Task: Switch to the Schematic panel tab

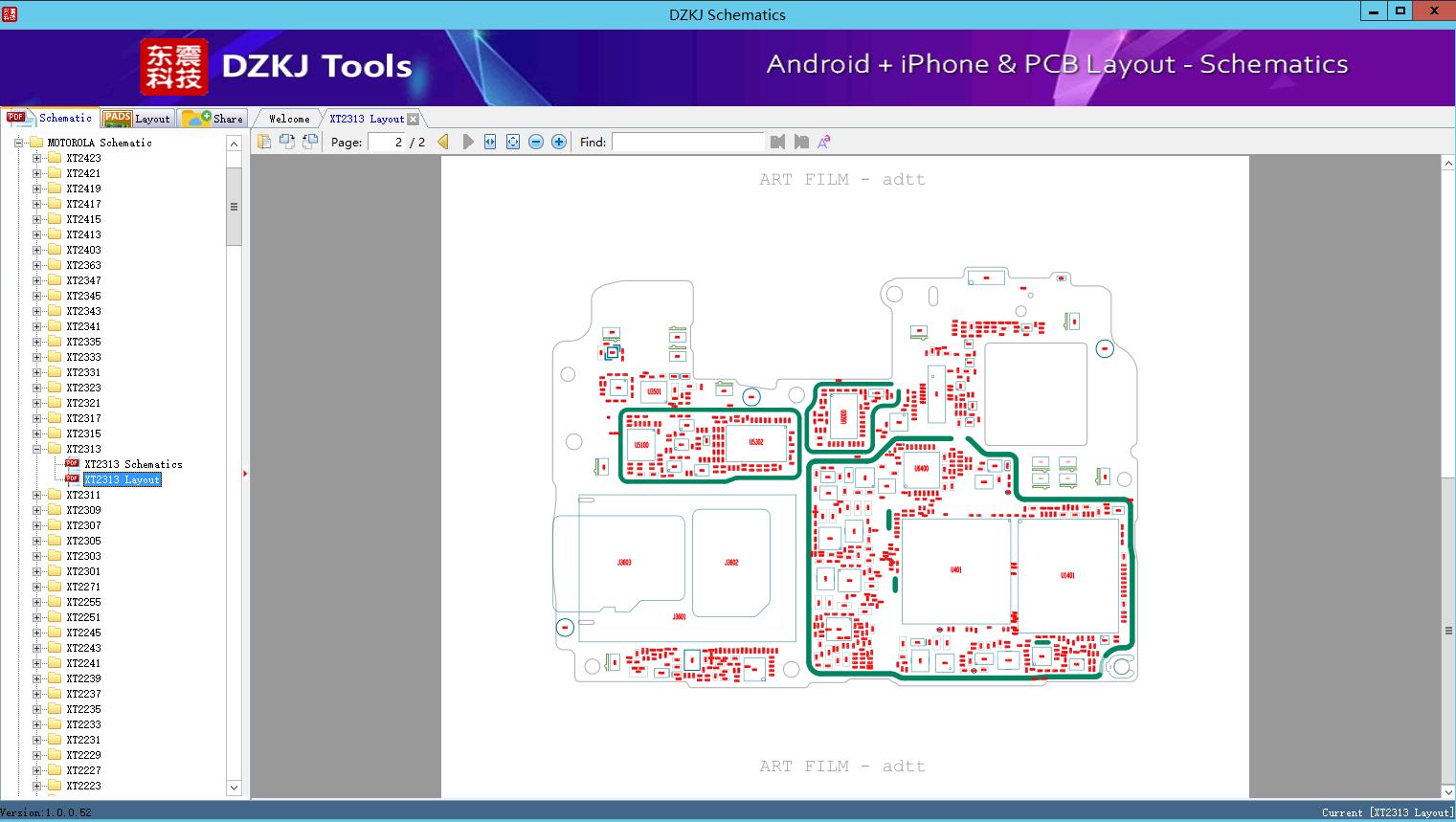Action: [50, 118]
